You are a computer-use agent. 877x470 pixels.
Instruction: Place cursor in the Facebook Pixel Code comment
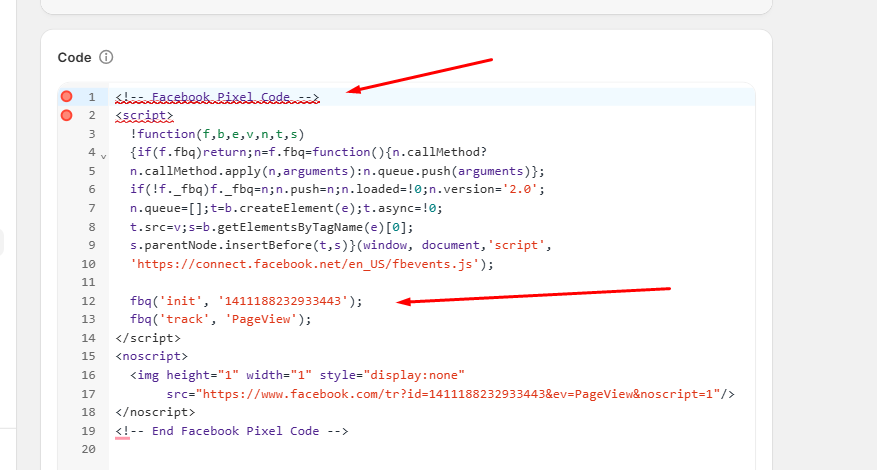217,97
